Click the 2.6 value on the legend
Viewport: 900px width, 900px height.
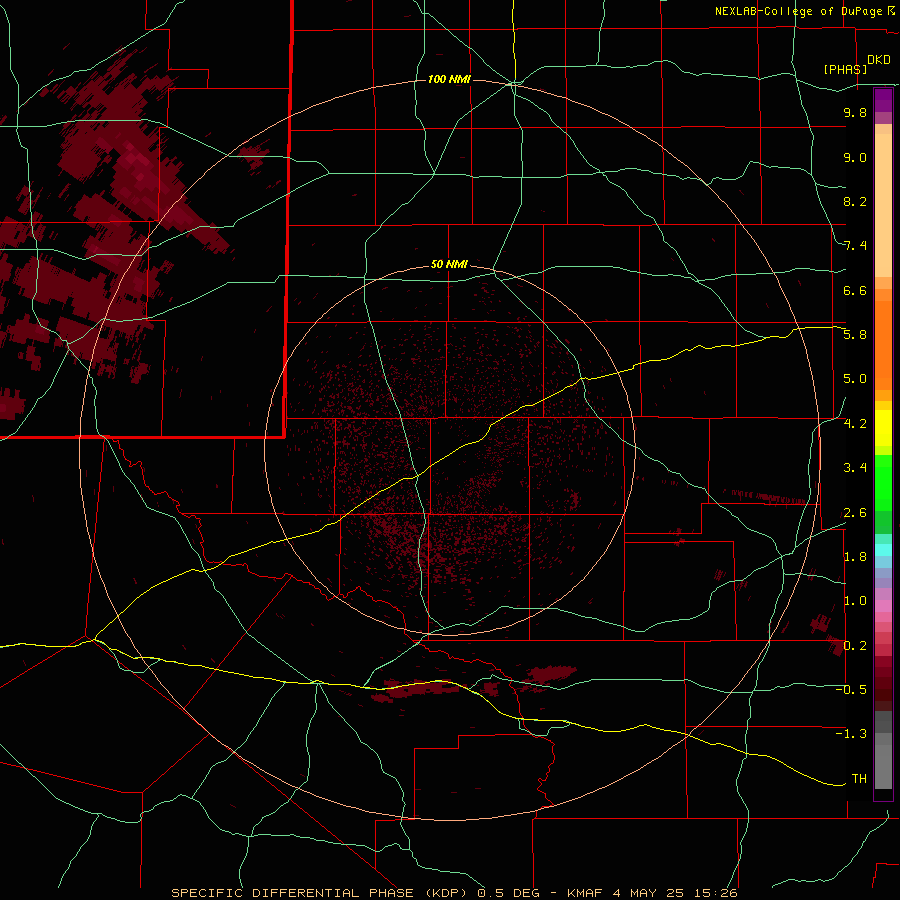(x=855, y=513)
